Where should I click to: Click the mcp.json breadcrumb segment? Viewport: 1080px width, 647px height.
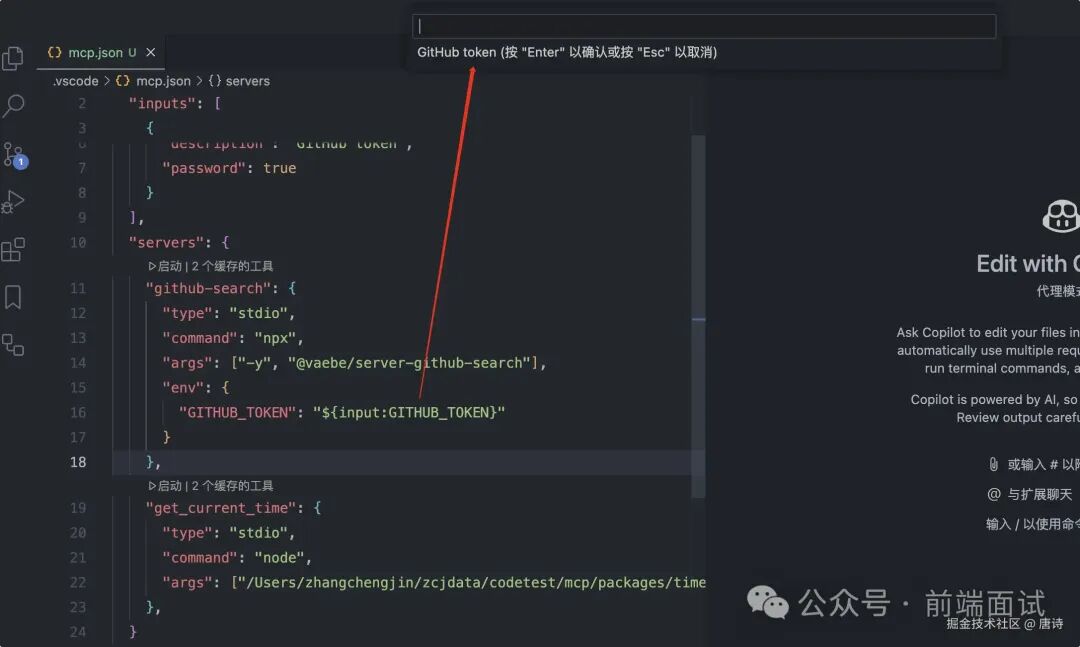154,81
